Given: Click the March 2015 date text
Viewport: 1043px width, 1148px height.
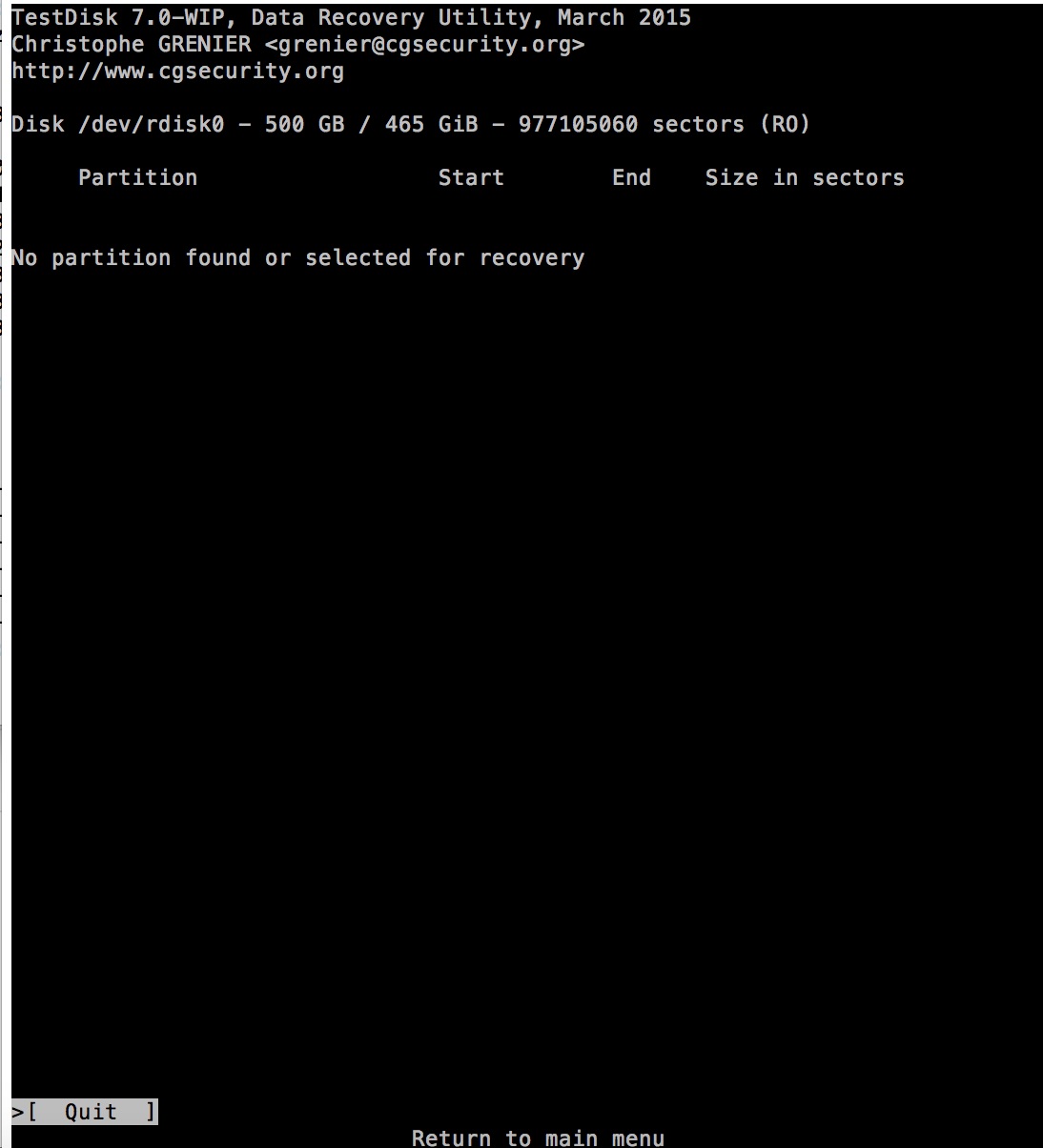Looking at the screenshot, I should (x=624, y=18).
